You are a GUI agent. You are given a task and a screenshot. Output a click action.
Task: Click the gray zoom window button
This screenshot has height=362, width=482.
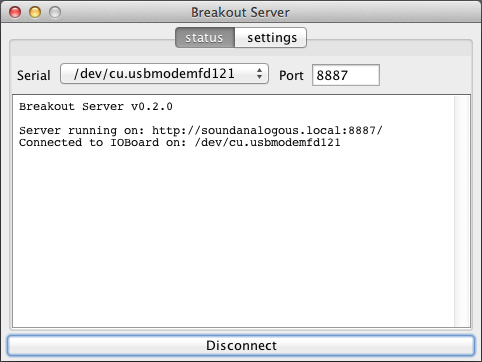pyautogui.click(x=55, y=12)
